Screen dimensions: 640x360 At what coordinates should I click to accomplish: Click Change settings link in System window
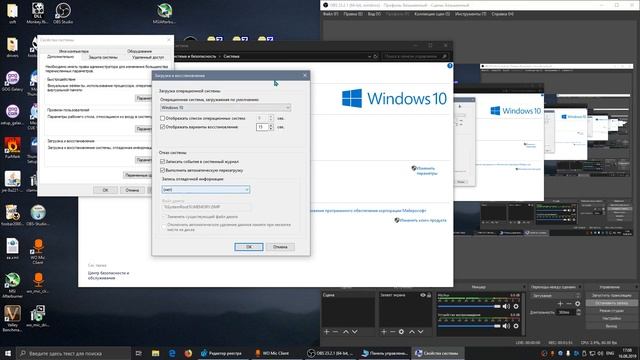[x=427, y=171]
